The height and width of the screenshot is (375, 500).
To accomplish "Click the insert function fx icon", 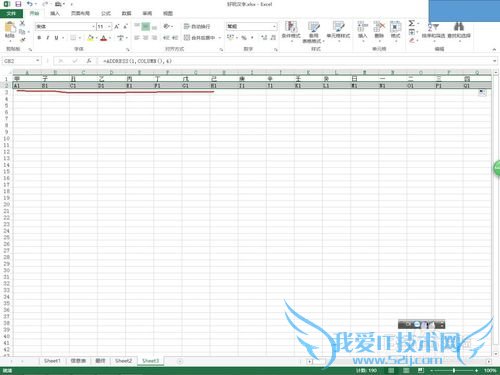I will click(x=89, y=61).
